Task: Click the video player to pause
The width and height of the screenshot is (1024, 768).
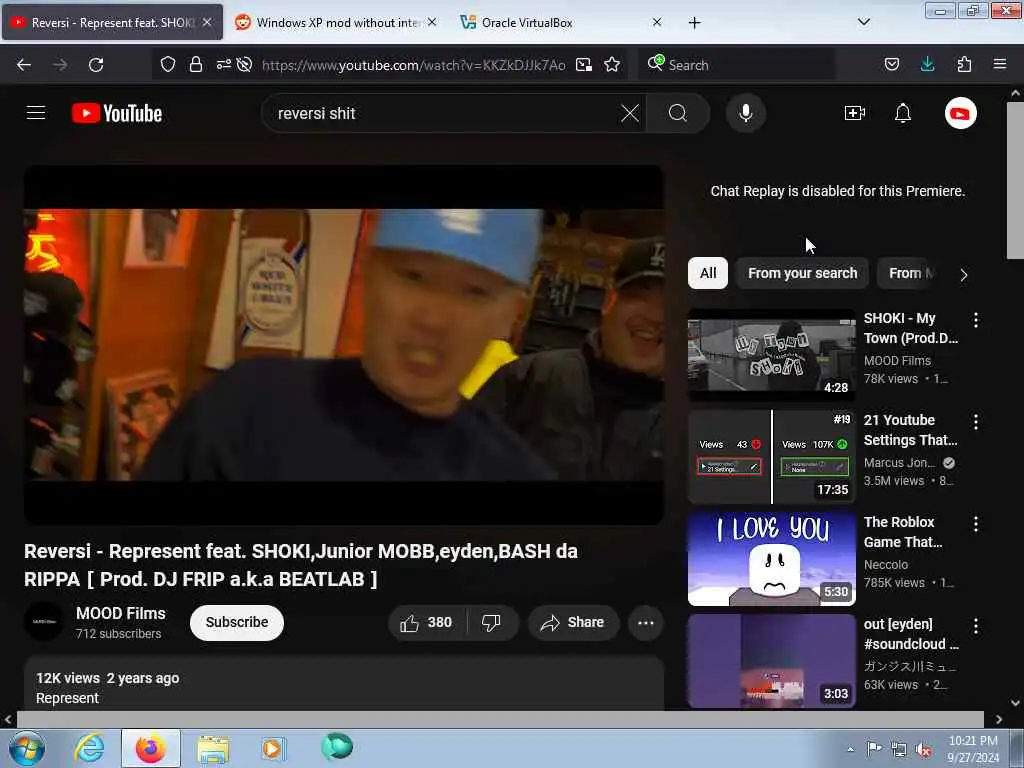Action: click(x=344, y=345)
